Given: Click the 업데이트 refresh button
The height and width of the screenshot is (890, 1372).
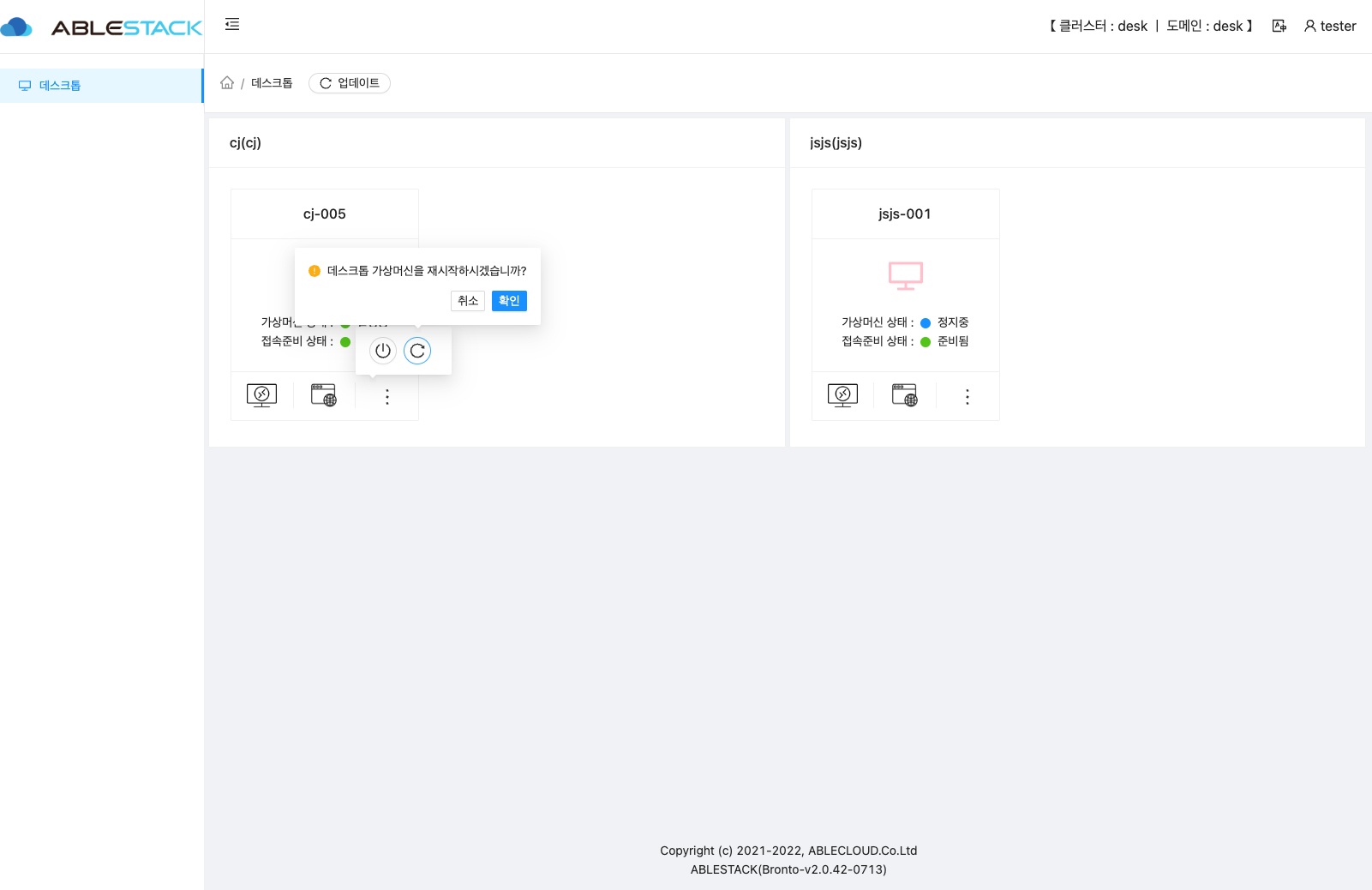Looking at the screenshot, I should (x=350, y=83).
